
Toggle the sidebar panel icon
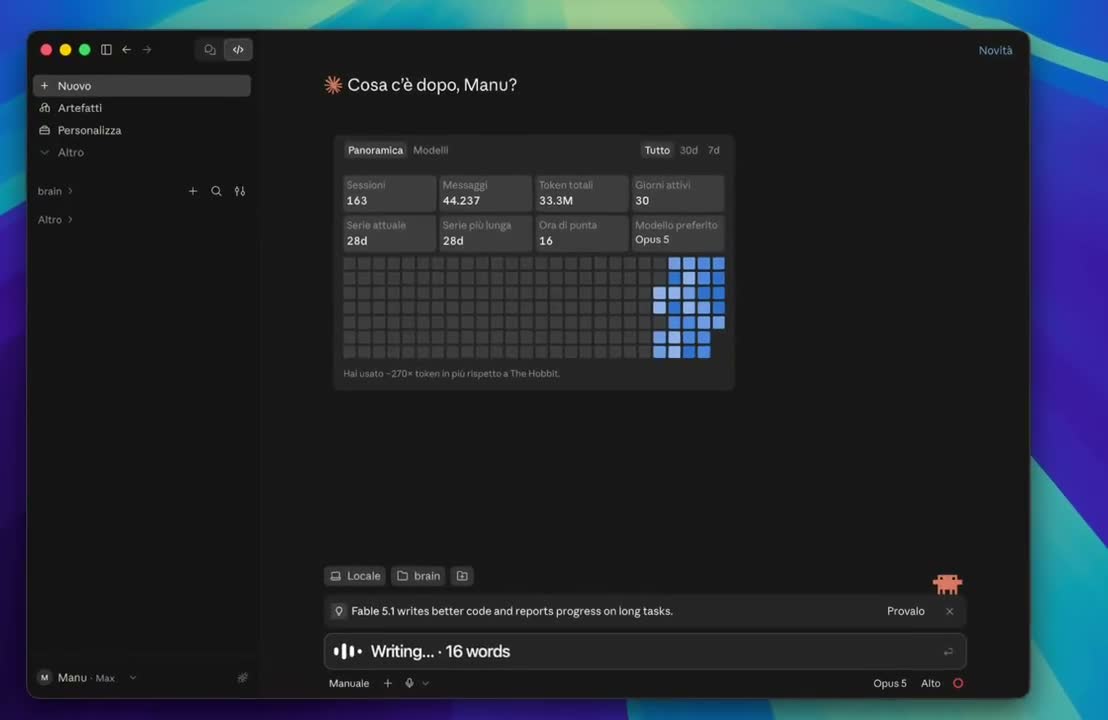point(106,49)
